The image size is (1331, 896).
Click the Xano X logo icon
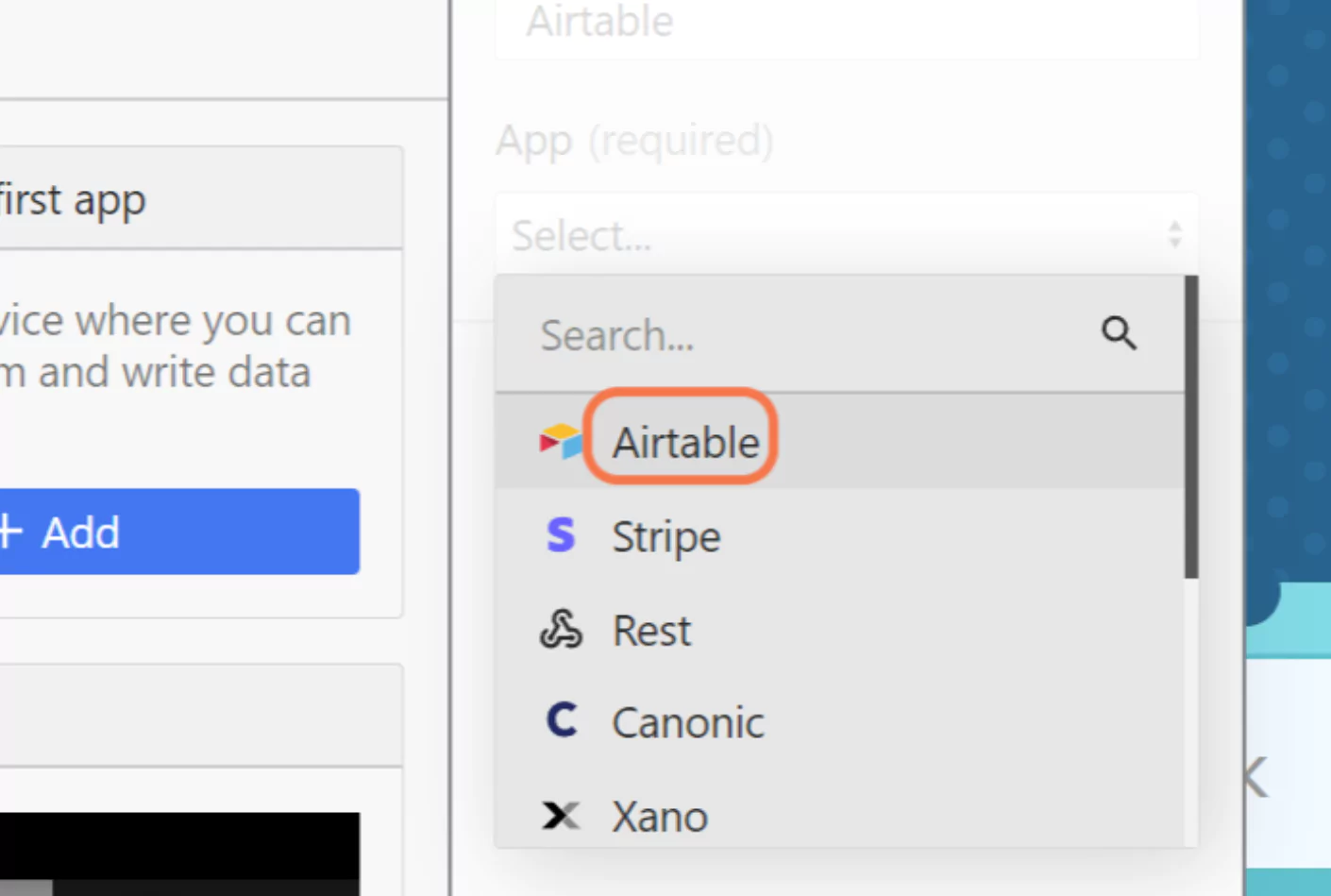point(561,815)
